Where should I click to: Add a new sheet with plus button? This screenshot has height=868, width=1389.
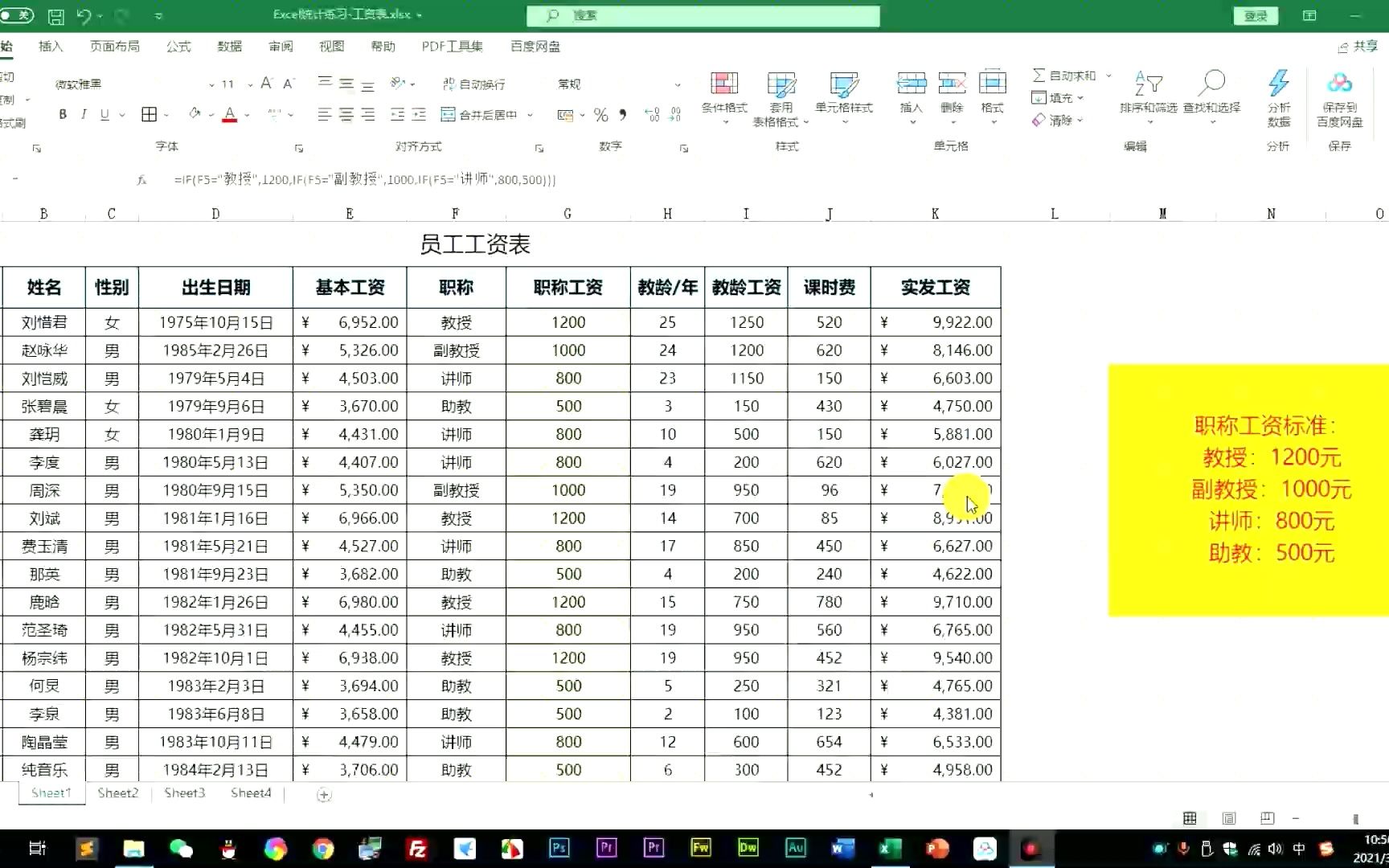tap(324, 795)
